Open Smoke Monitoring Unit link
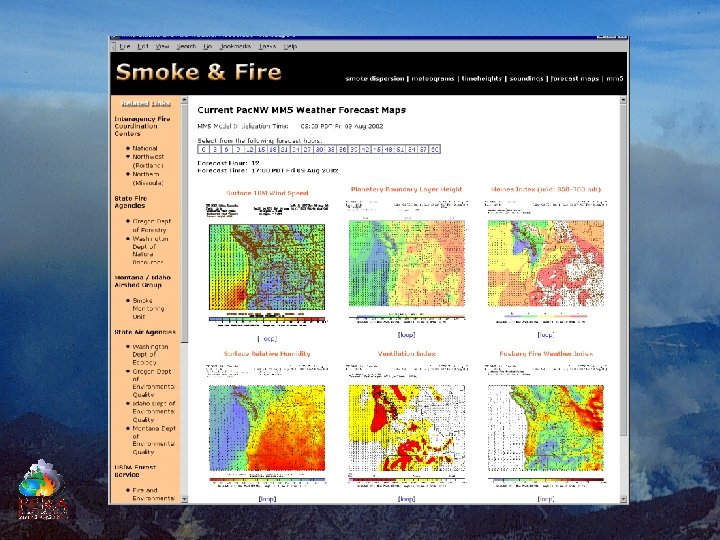The image size is (720, 540). tap(148, 309)
